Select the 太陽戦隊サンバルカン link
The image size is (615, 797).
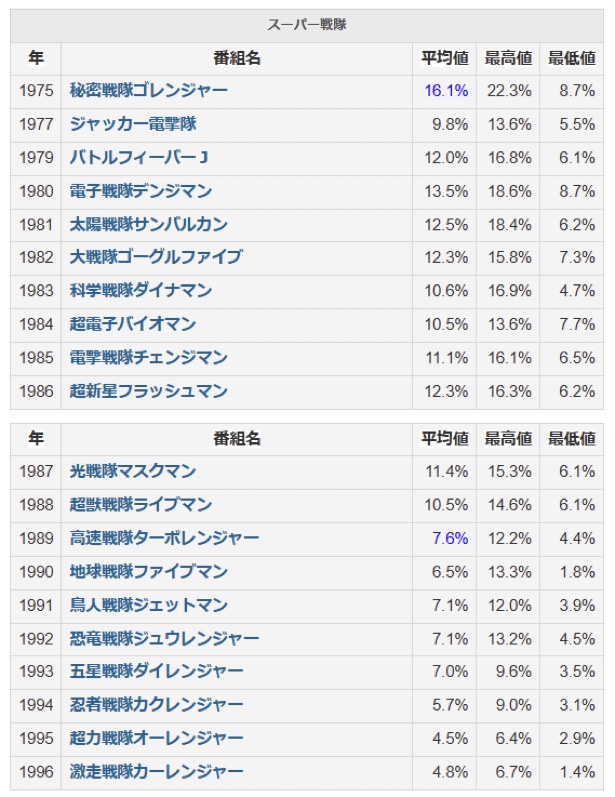tap(148, 224)
